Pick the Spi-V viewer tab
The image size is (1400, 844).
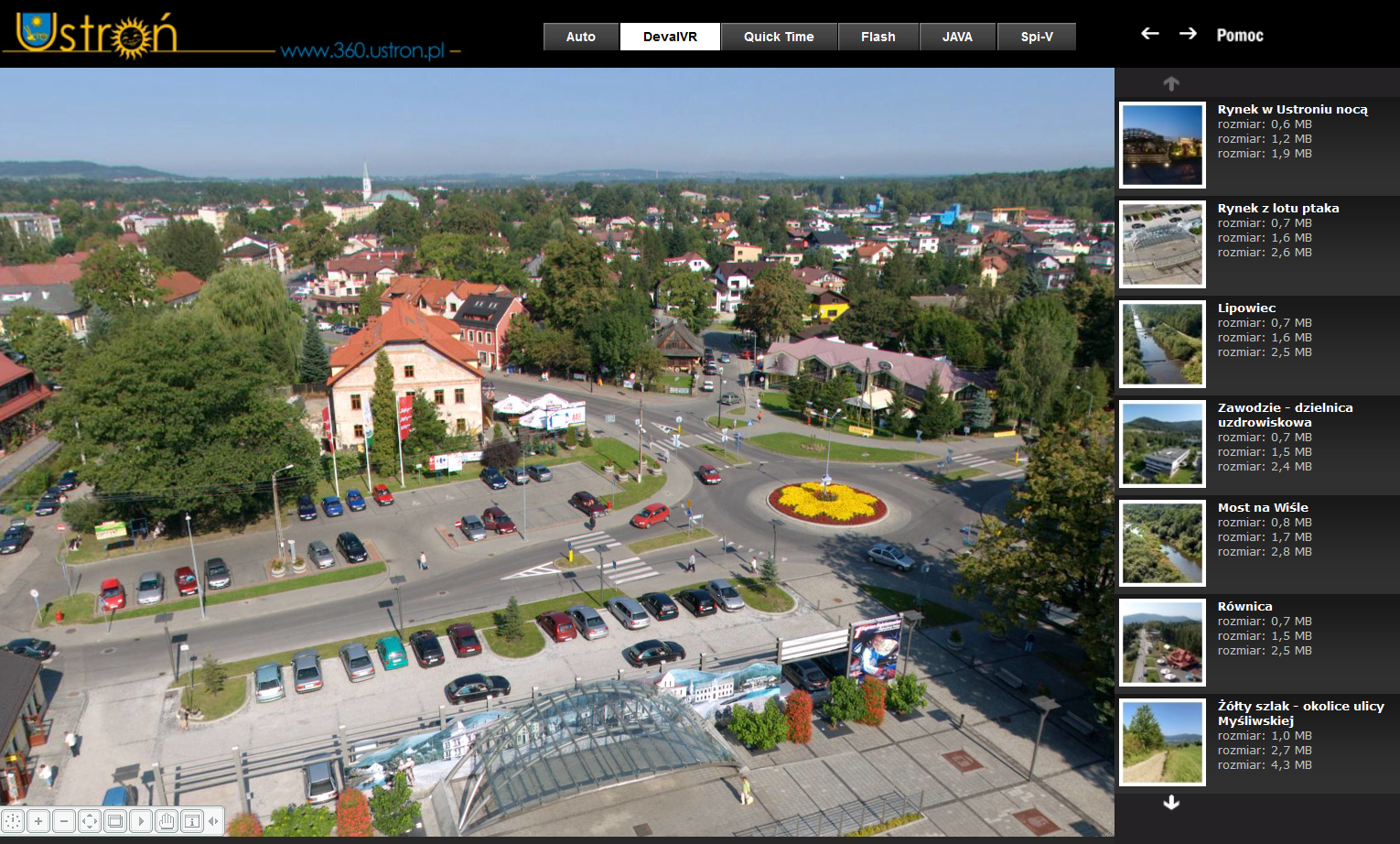tap(1037, 37)
